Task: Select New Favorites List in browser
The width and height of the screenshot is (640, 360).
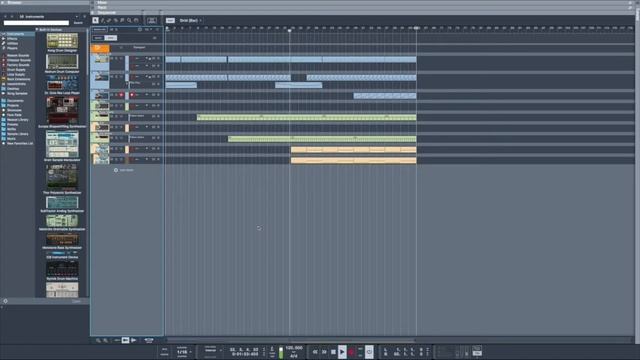Action: pyautogui.click(x=20, y=143)
